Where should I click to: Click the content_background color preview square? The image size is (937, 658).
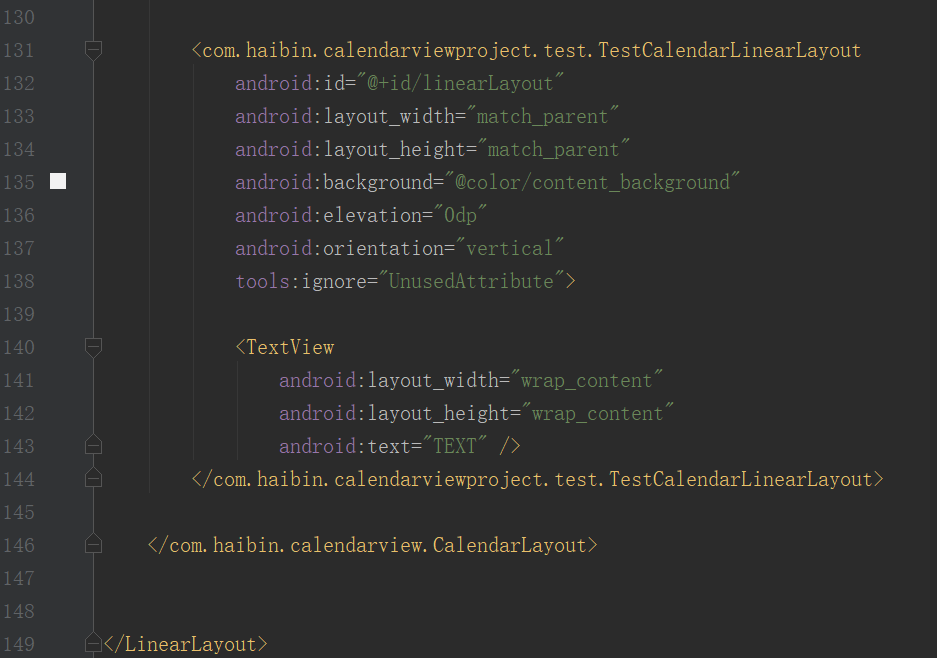[x=57, y=181]
